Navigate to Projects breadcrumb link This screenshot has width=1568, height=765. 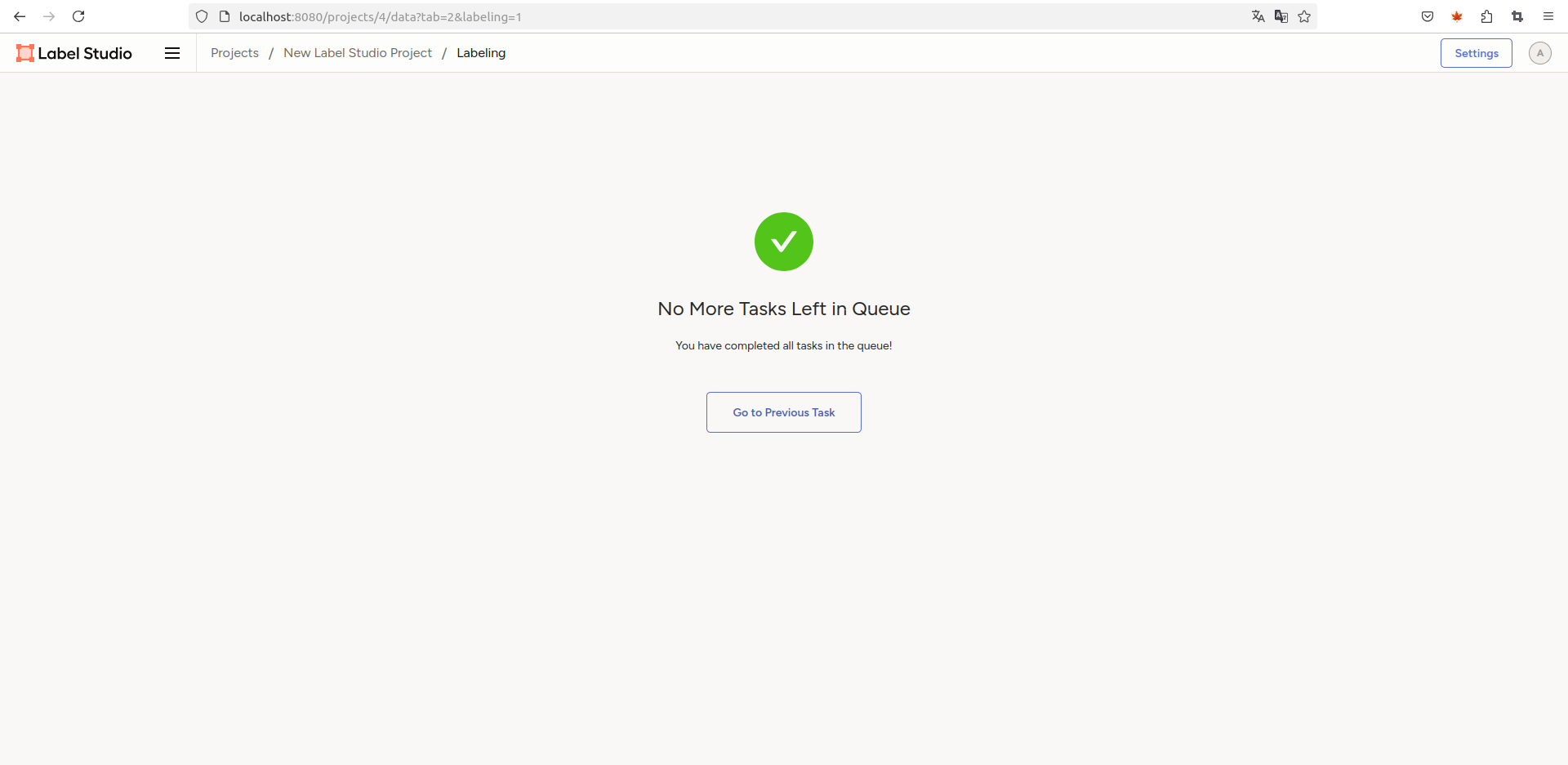(x=234, y=53)
